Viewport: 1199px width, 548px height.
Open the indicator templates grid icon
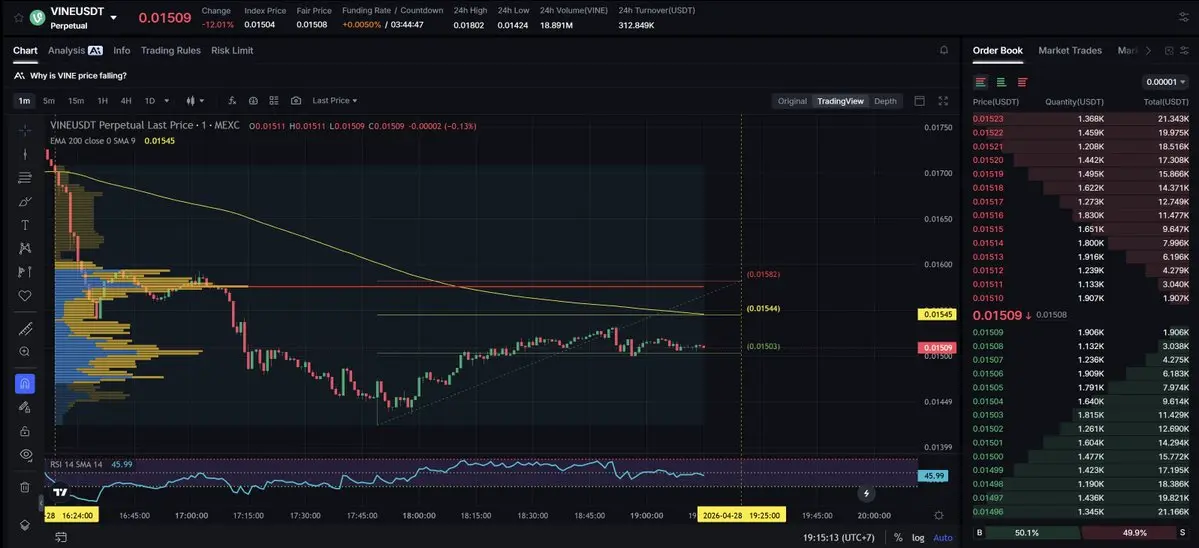[274, 100]
